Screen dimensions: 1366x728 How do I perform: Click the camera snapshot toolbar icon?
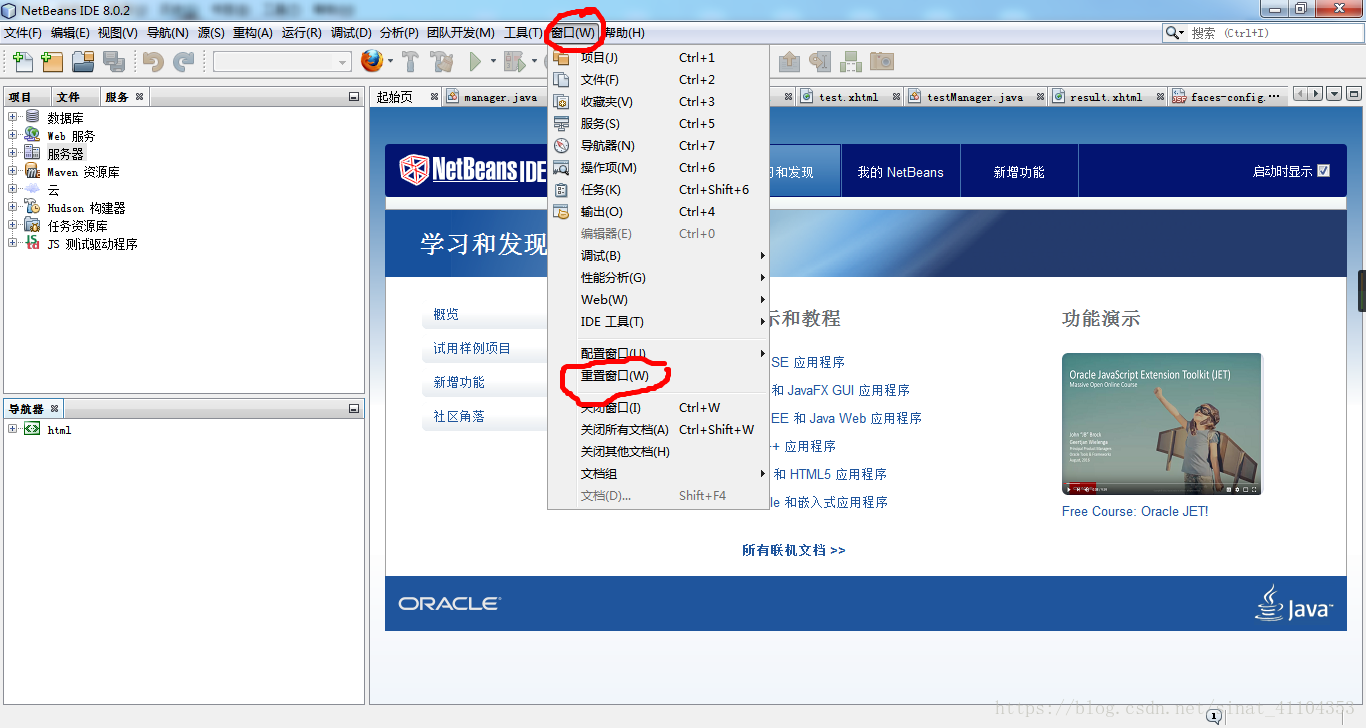coord(881,62)
